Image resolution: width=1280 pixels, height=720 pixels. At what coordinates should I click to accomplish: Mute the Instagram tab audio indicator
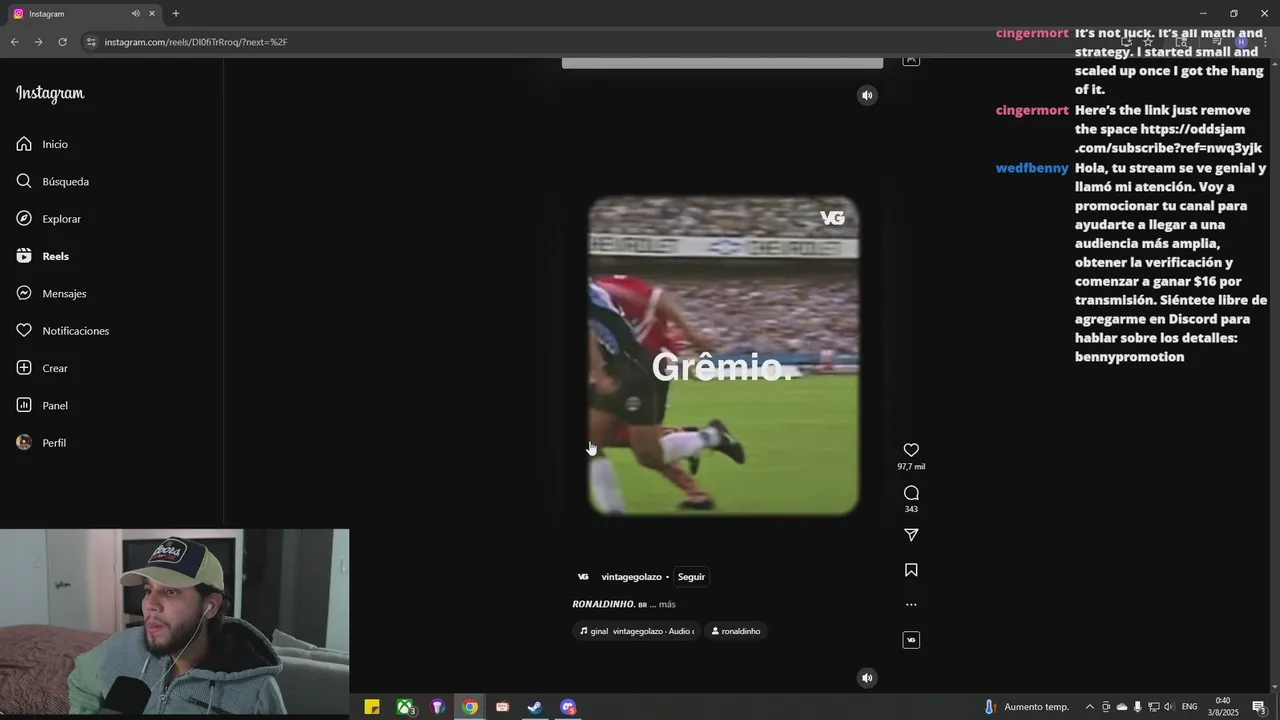pyautogui.click(x=136, y=14)
